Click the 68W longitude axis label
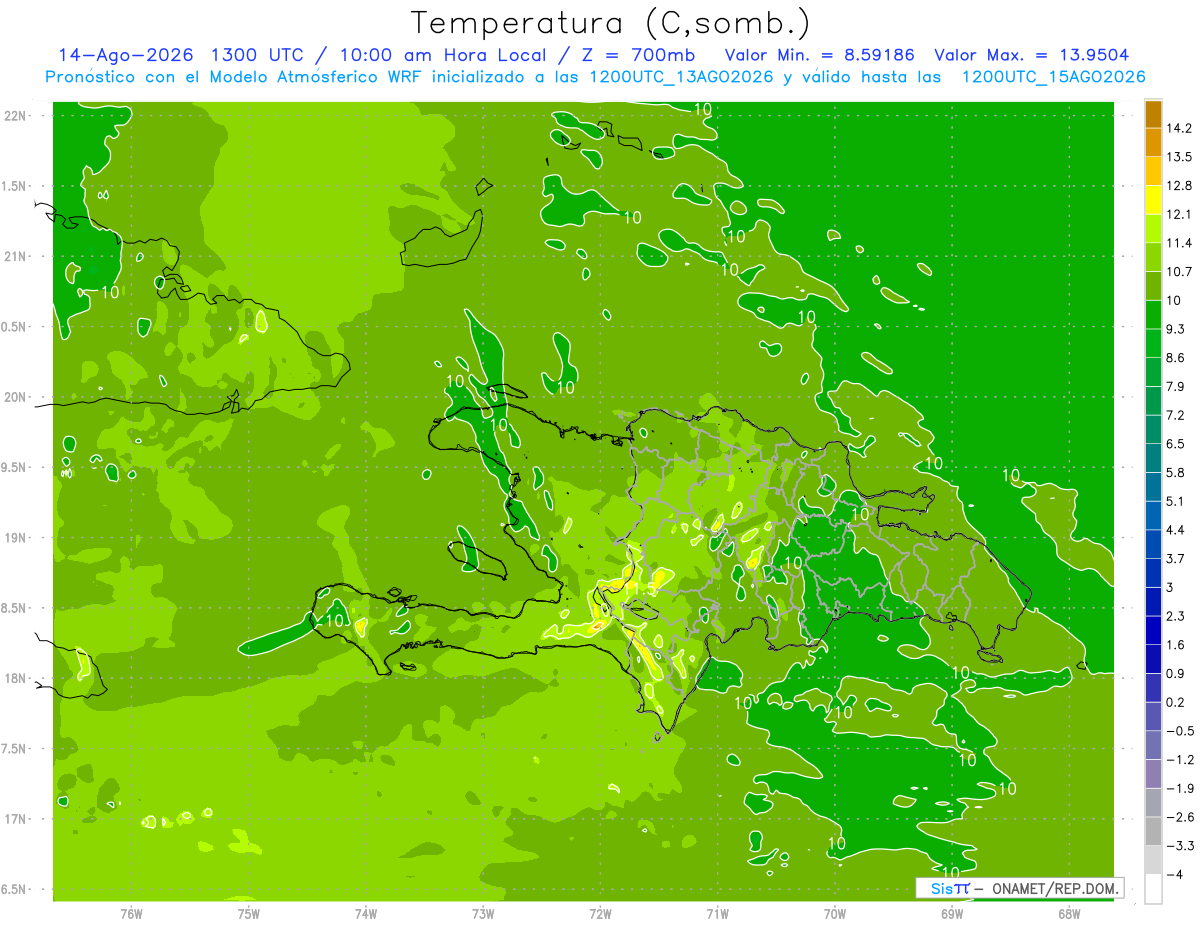 pyautogui.click(x=1069, y=913)
